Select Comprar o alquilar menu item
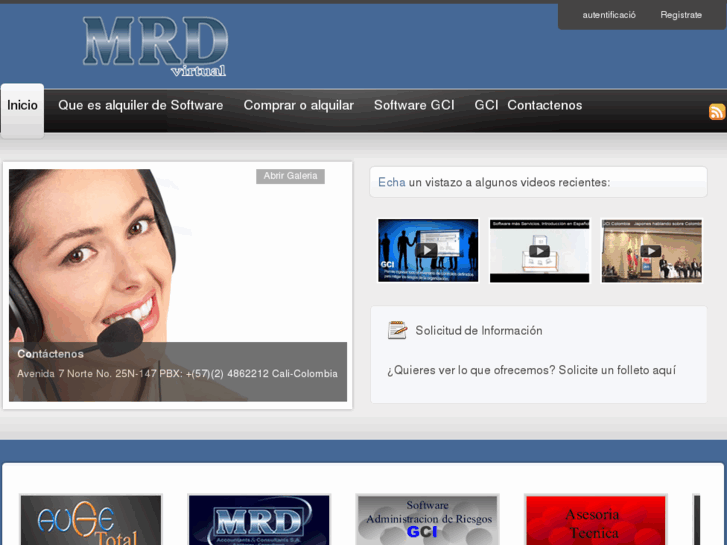The image size is (727, 545). click(299, 105)
